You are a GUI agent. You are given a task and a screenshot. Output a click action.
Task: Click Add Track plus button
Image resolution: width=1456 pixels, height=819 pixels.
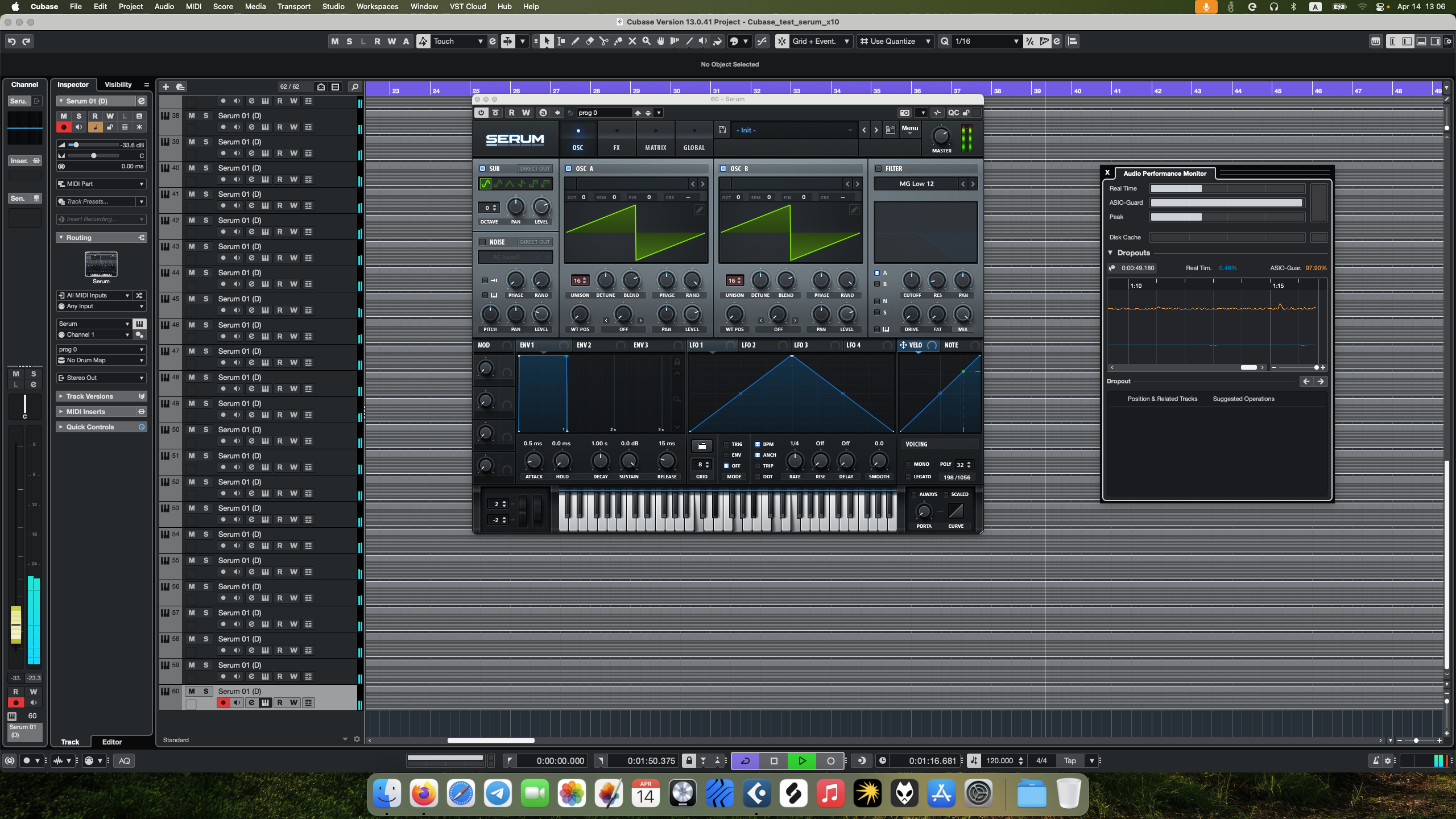(x=166, y=86)
